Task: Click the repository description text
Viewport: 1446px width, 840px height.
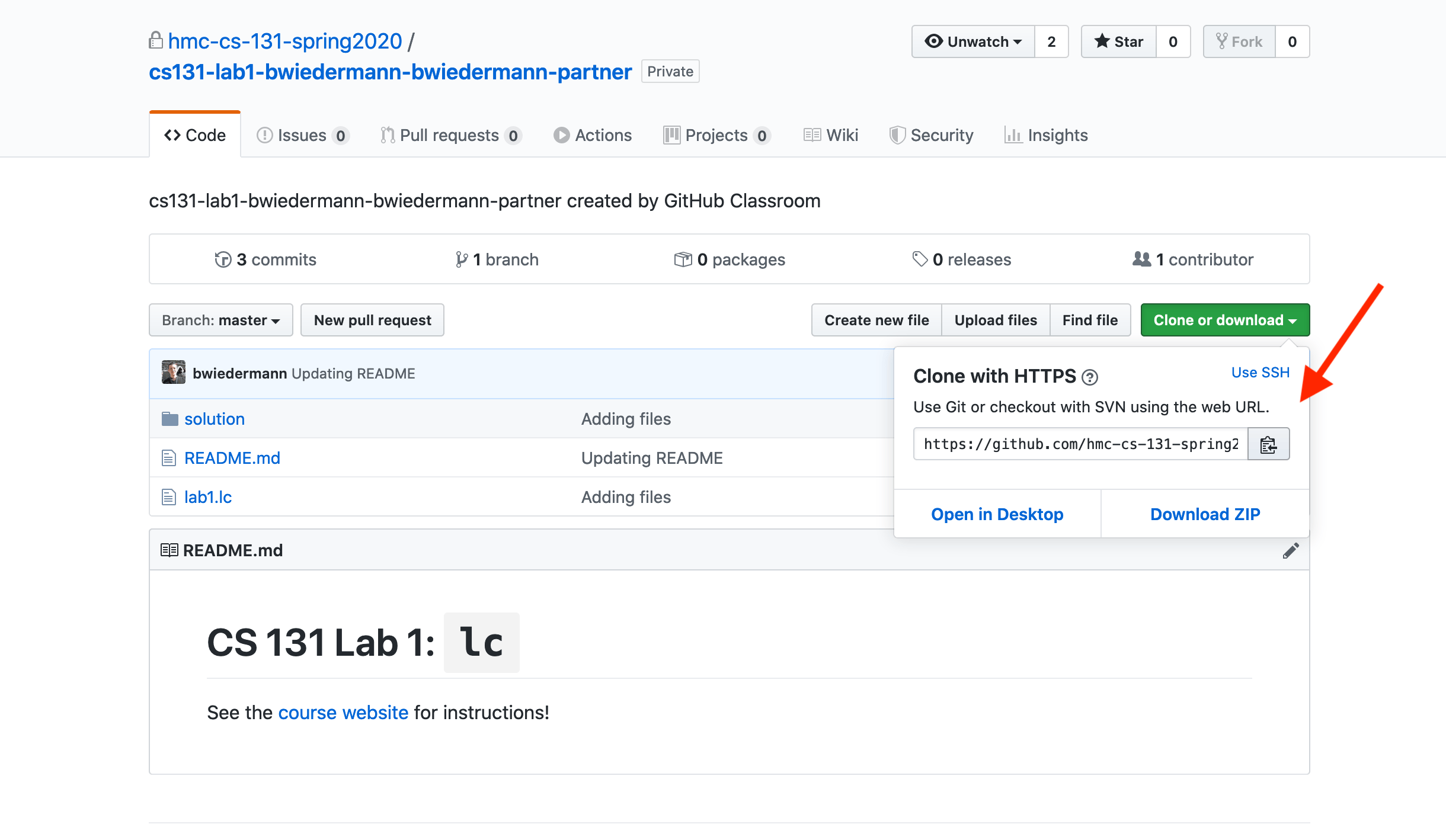Action: point(485,201)
